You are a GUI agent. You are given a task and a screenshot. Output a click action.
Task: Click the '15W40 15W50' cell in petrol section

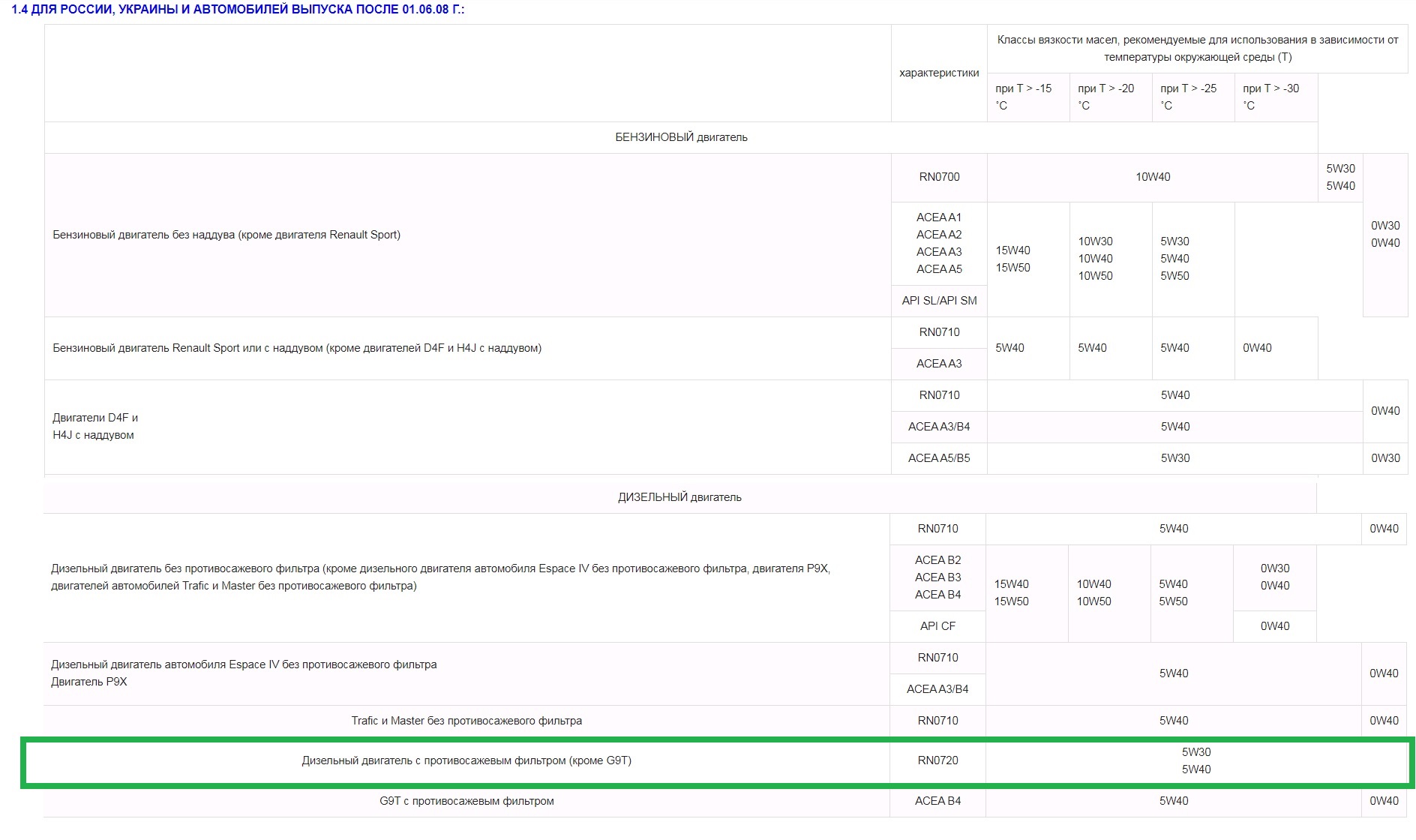1028,259
